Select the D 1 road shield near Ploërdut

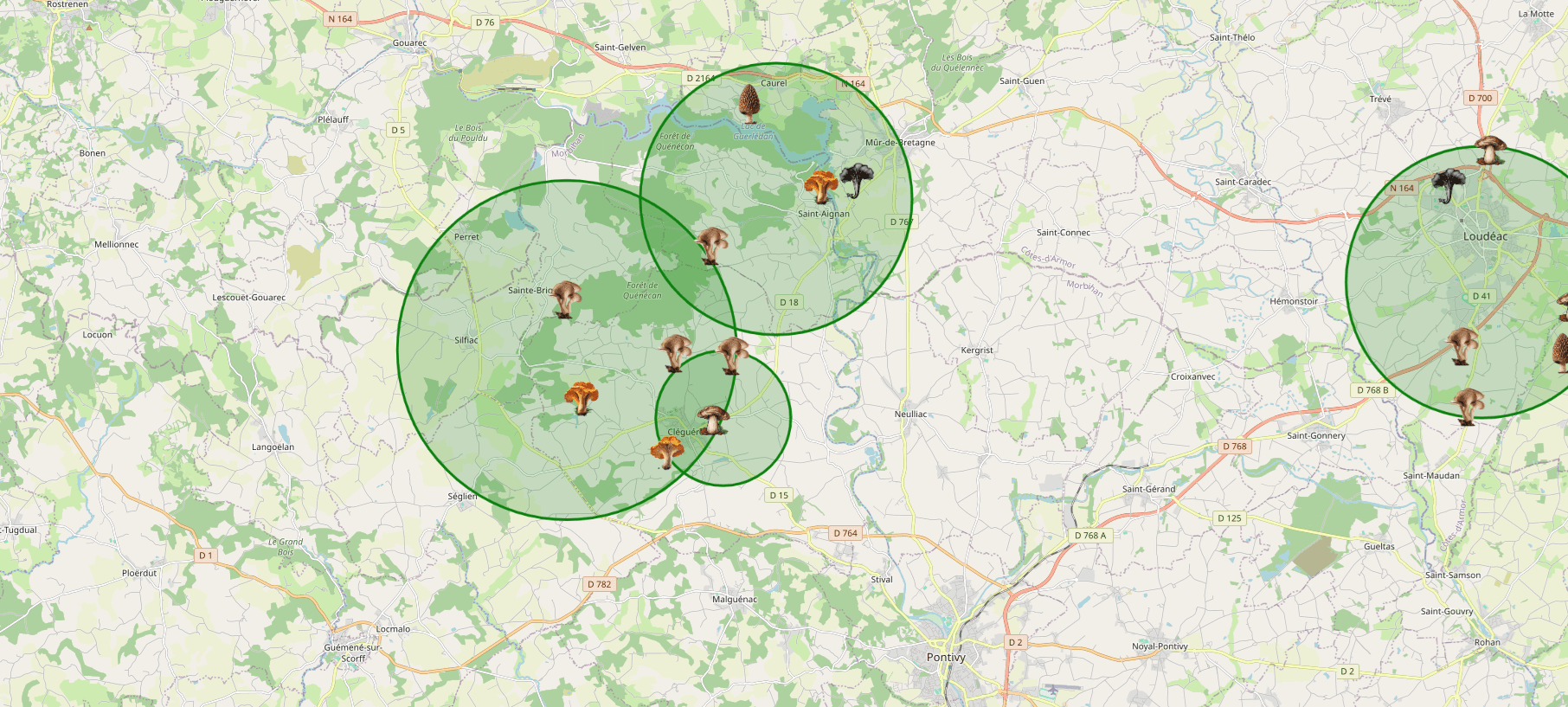click(x=205, y=556)
